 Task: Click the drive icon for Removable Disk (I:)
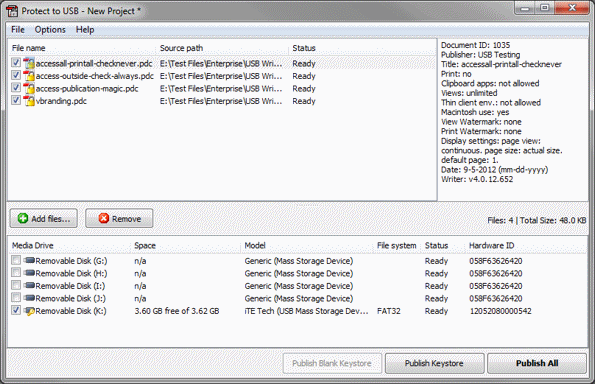coord(29,286)
